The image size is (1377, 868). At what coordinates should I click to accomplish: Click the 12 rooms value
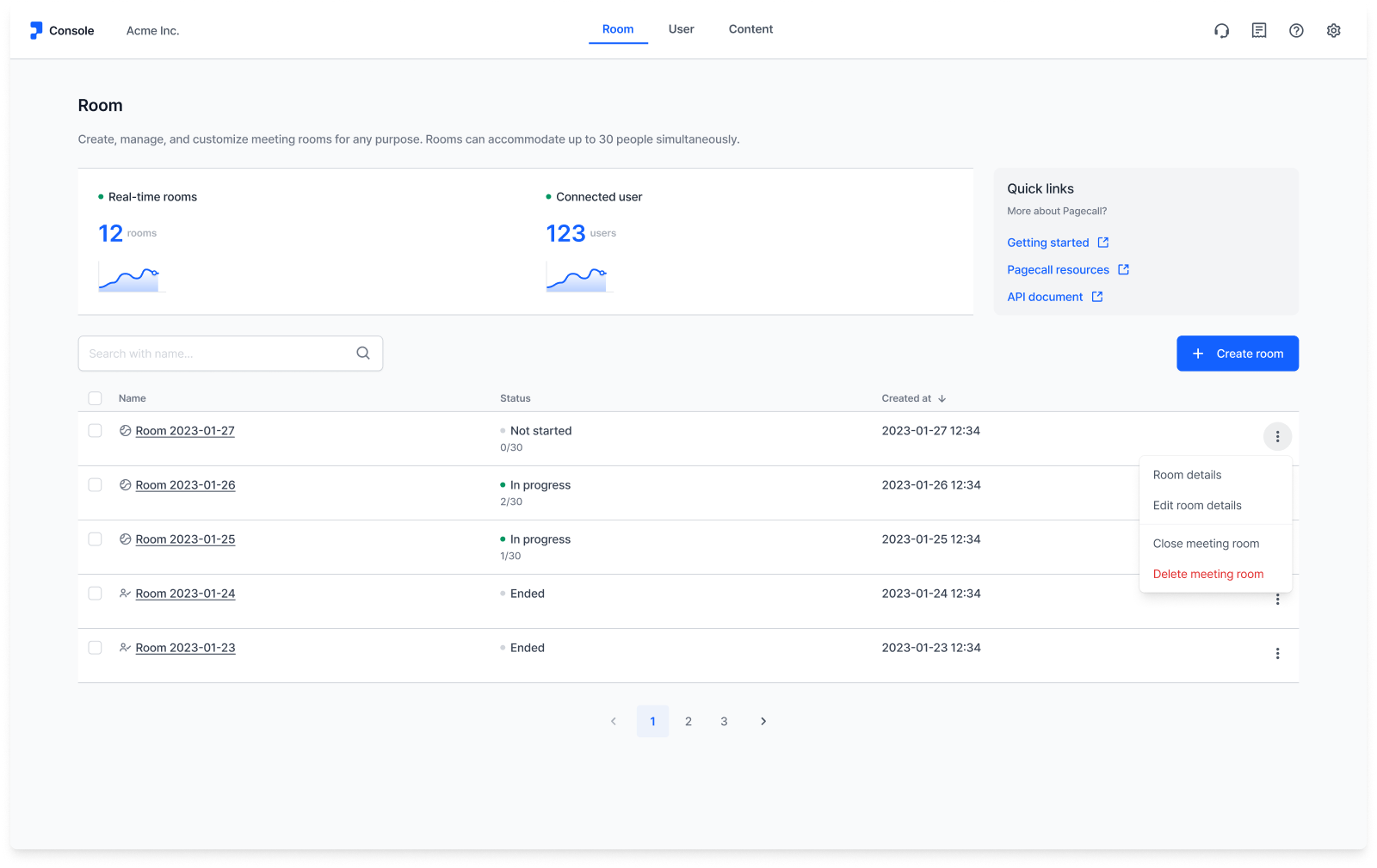(x=110, y=233)
